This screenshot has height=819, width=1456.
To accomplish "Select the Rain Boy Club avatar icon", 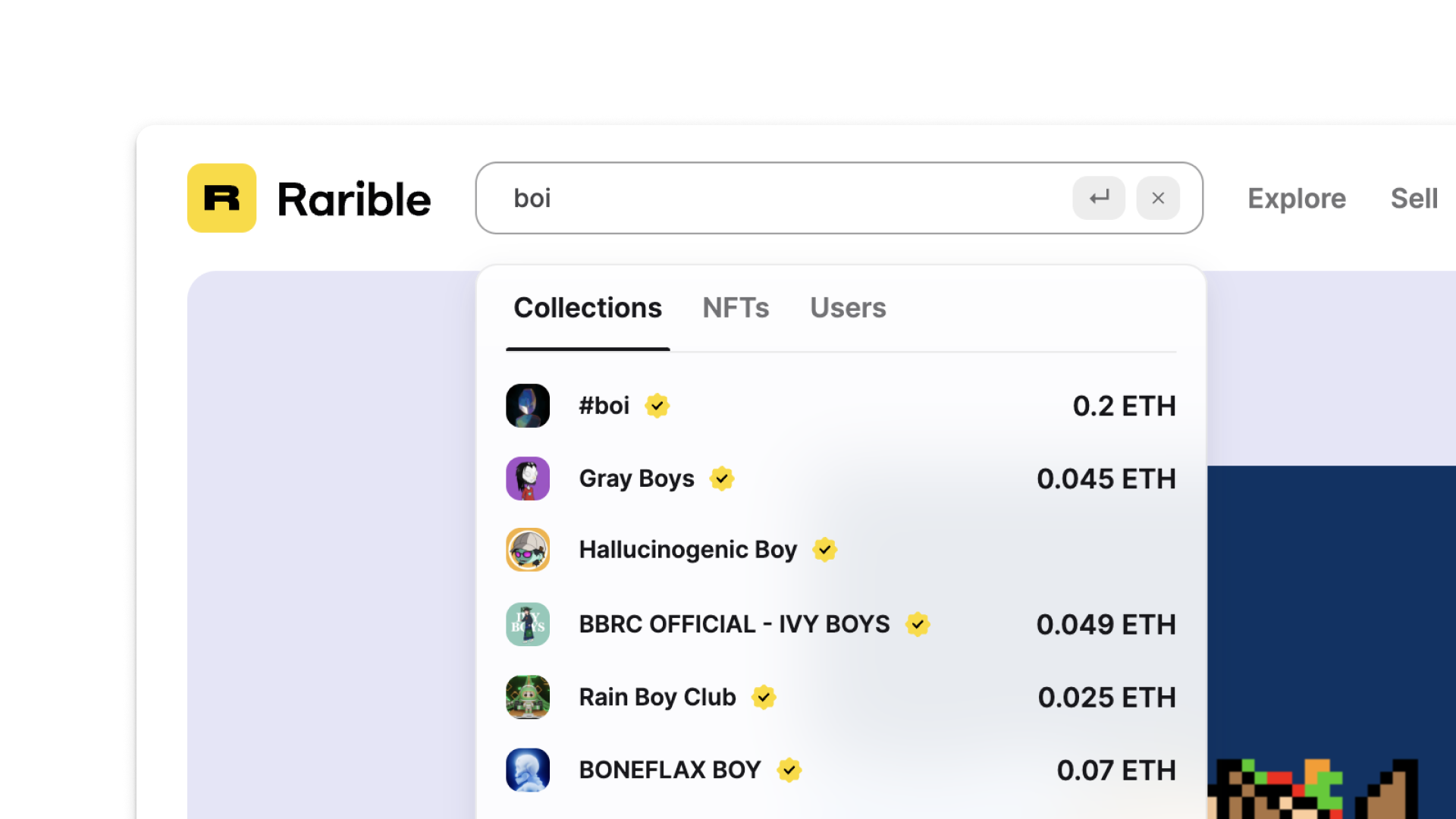I will coord(528,697).
